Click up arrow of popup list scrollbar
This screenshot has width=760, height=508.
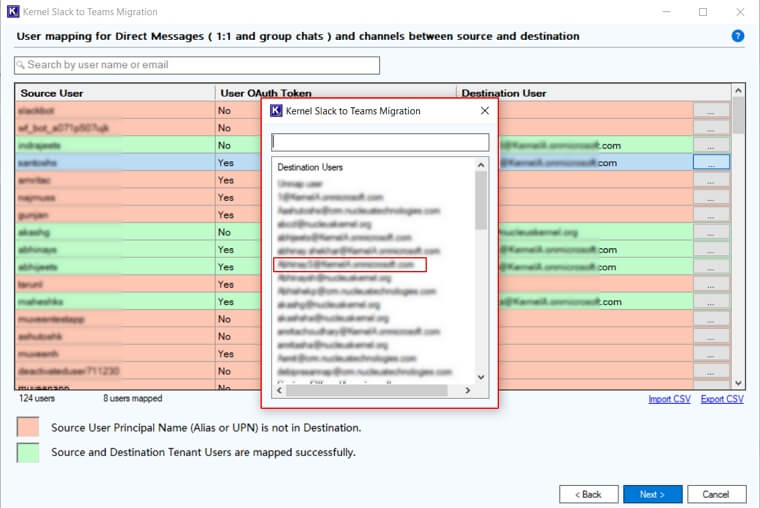(481, 165)
